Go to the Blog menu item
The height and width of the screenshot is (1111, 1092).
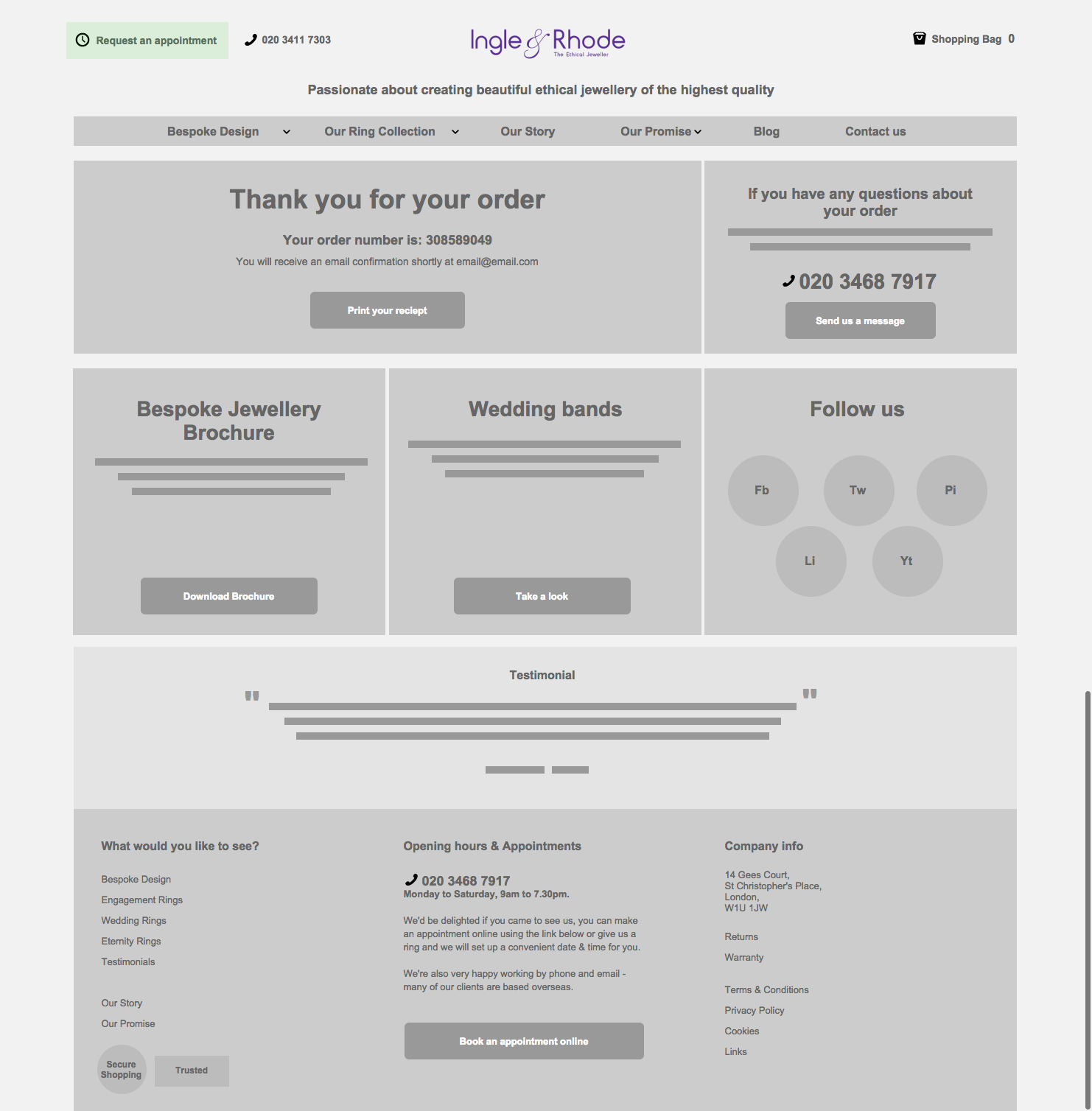pyautogui.click(x=766, y=132)
